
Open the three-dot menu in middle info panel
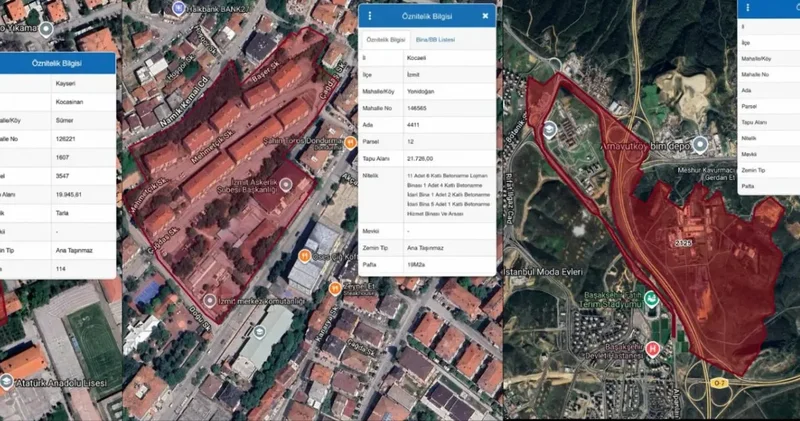(370, 16)
